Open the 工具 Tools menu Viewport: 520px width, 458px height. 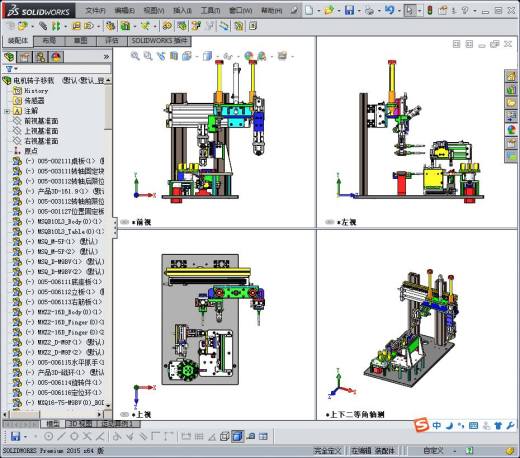pyautogui.click(x=210, y=11)
